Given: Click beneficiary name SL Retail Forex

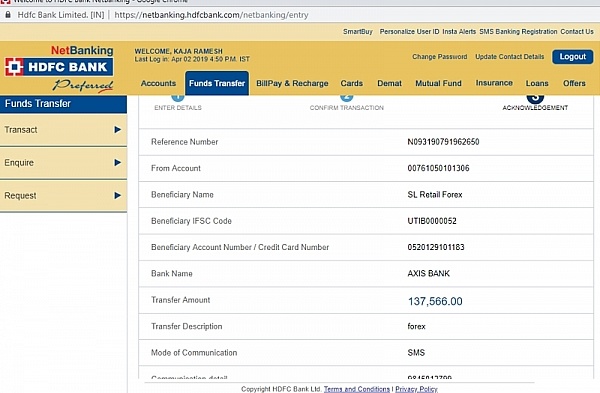Looking at the screenshot, I should [x=435, y=195].
